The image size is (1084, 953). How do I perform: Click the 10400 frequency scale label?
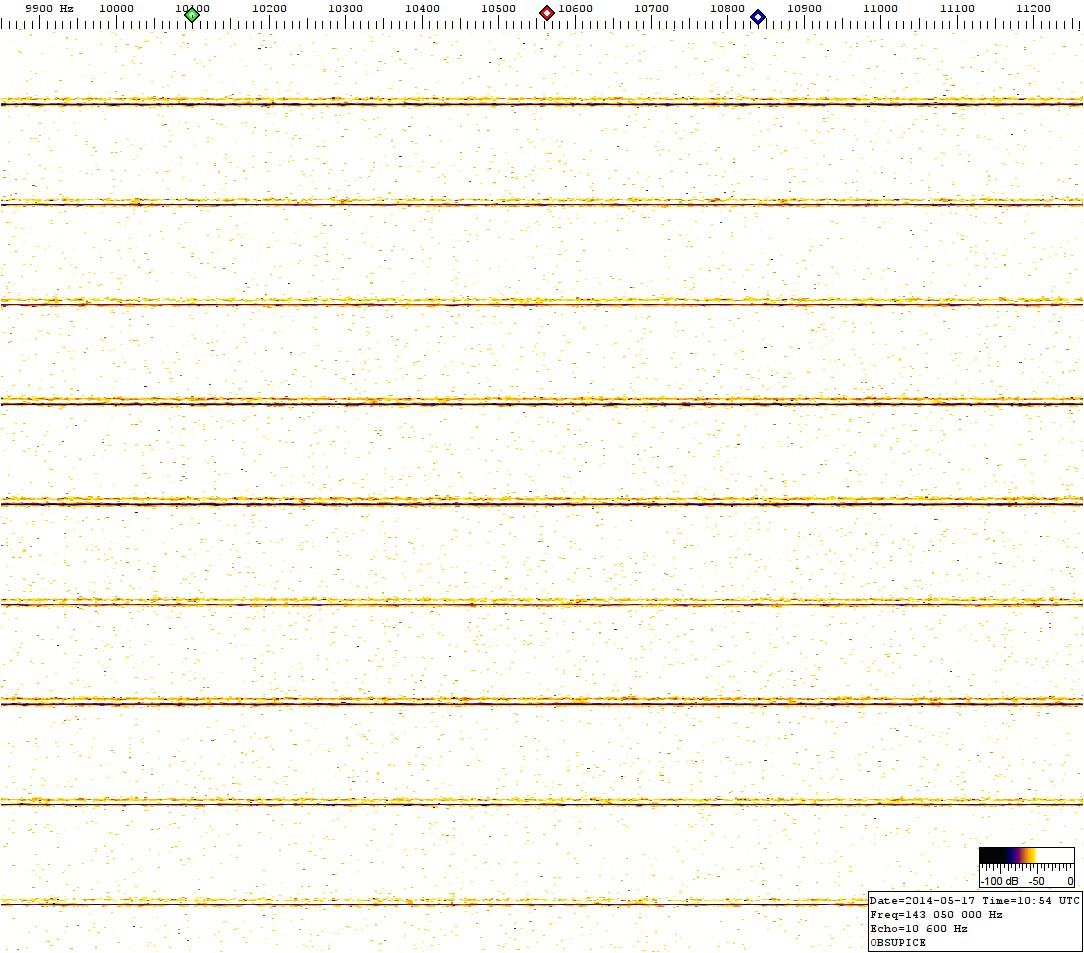pos(422,8)
